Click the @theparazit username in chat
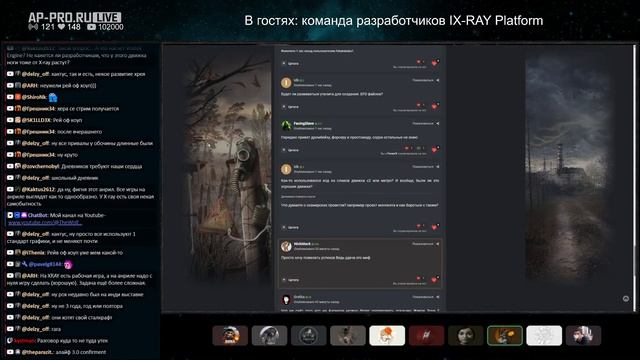 point(39,352)
